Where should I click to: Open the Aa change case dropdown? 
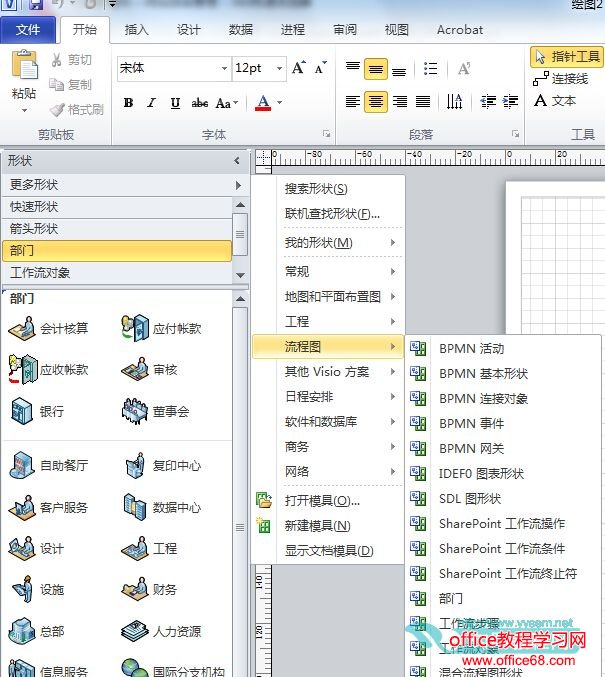coord(227,103)
